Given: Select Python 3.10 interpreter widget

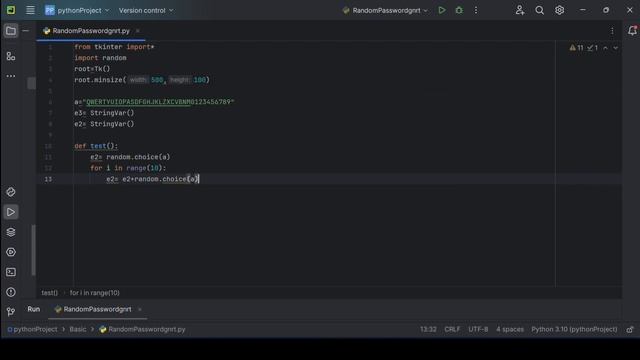Looking at the screenshot, I should pos(574,329).
